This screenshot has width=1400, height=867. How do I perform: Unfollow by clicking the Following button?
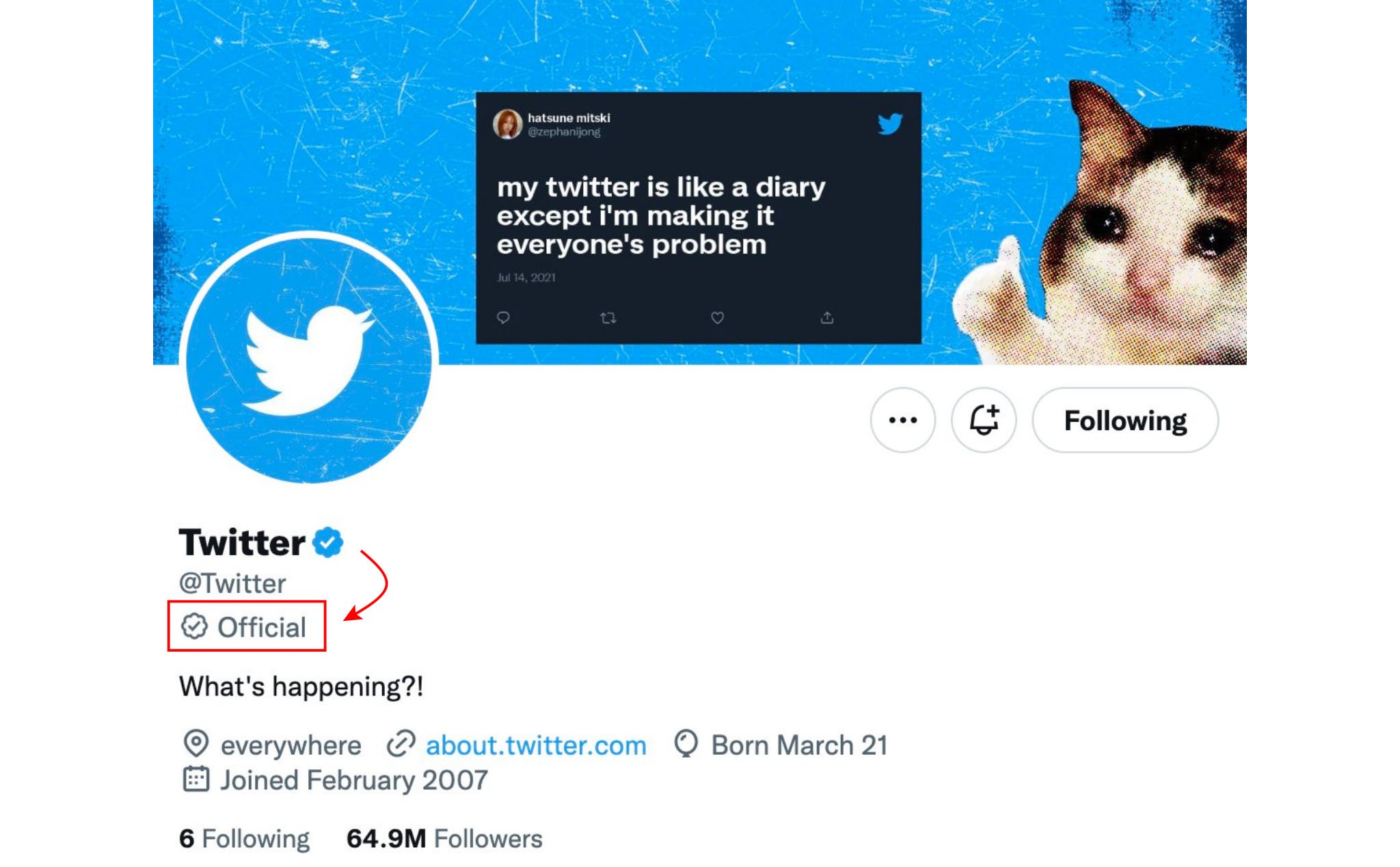1126,421
